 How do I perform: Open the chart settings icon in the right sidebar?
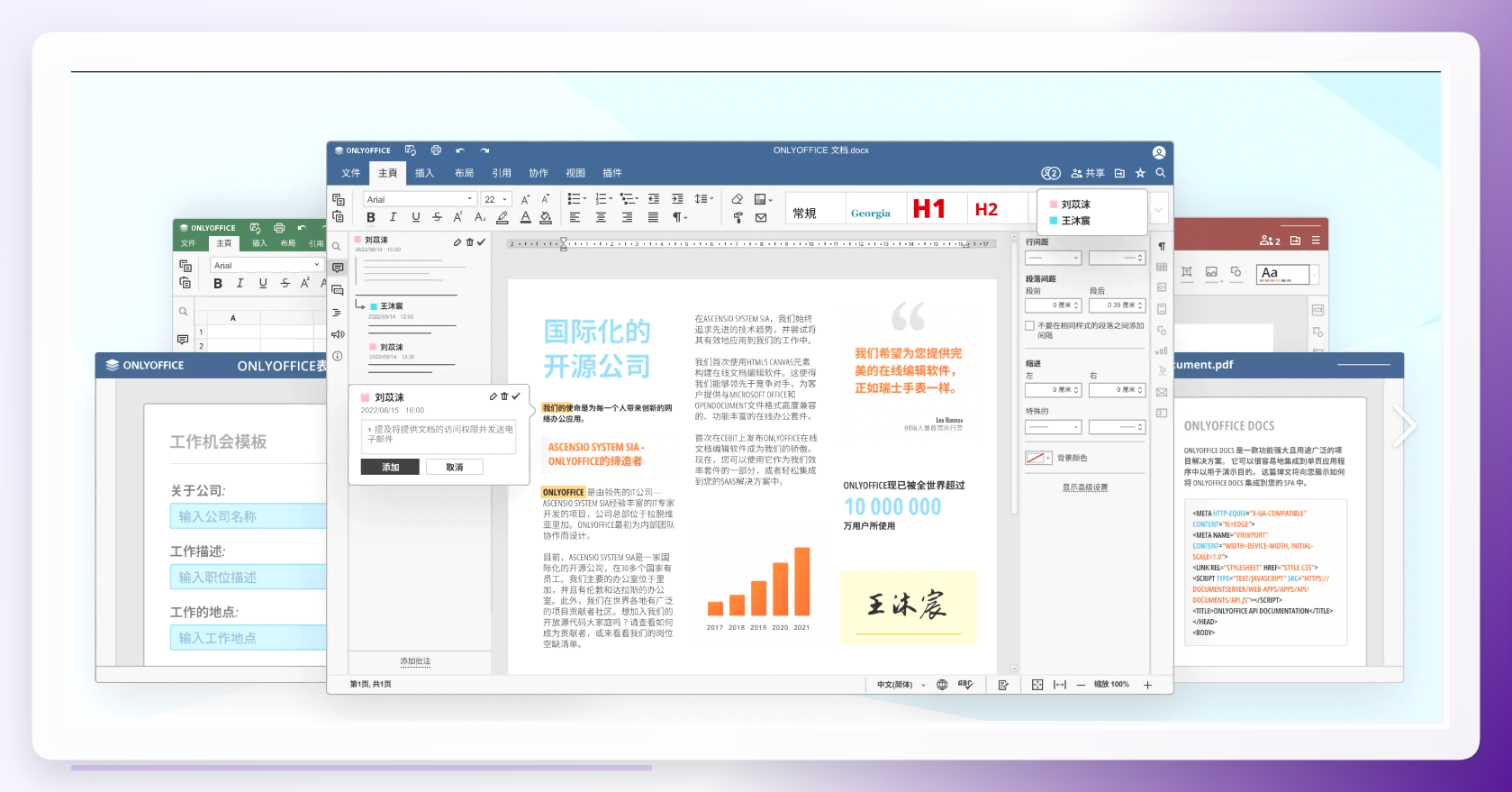(x=1162, y=350)
